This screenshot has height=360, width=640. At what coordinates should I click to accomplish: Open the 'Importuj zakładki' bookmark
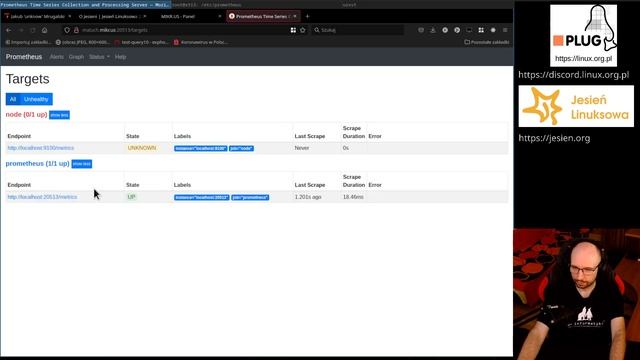pyautogui.click(x=28, y=42)
